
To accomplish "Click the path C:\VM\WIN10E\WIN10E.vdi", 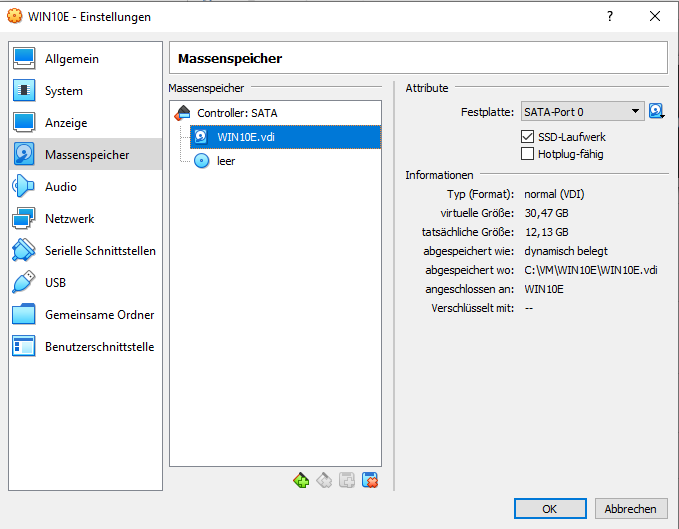I will (591, 270).
